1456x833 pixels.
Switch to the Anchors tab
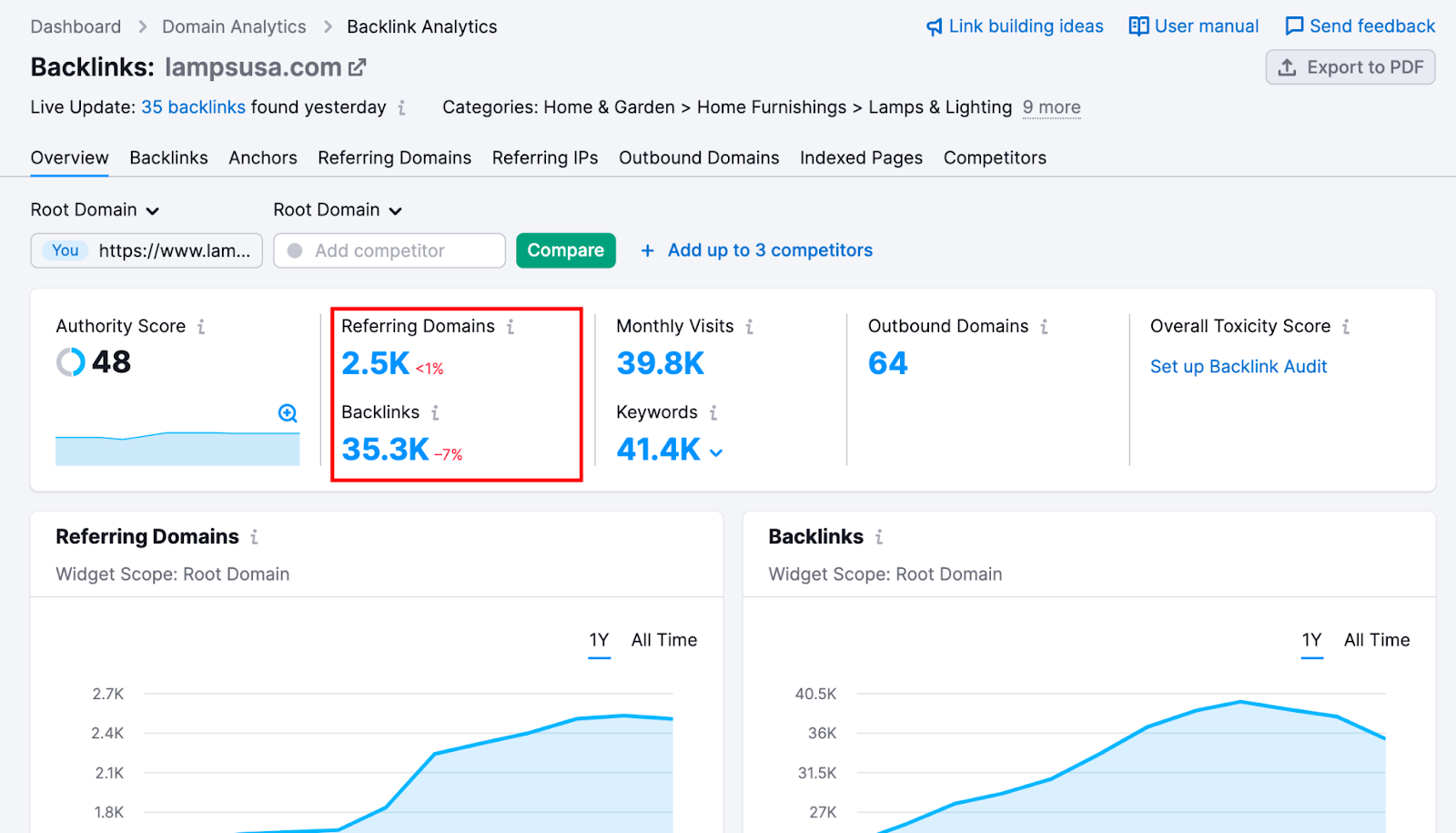(263, 157)
